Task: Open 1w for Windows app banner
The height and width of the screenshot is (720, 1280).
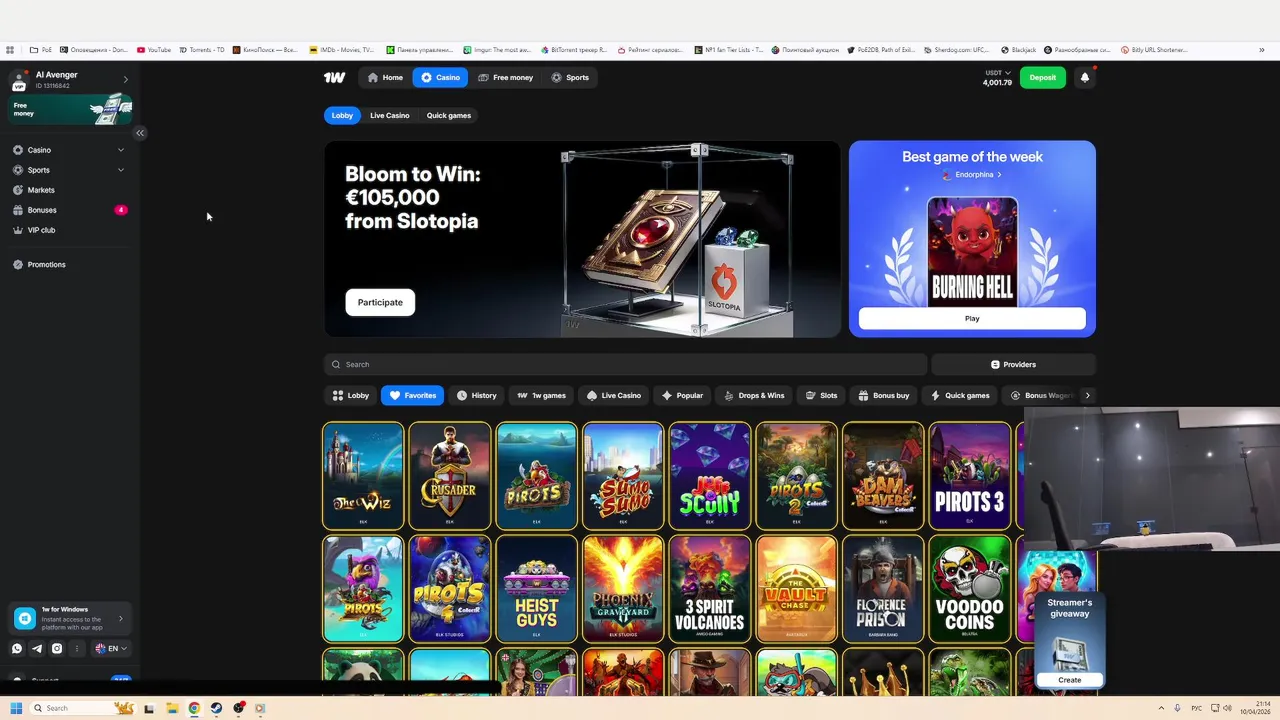Action: tap(70, 619)
